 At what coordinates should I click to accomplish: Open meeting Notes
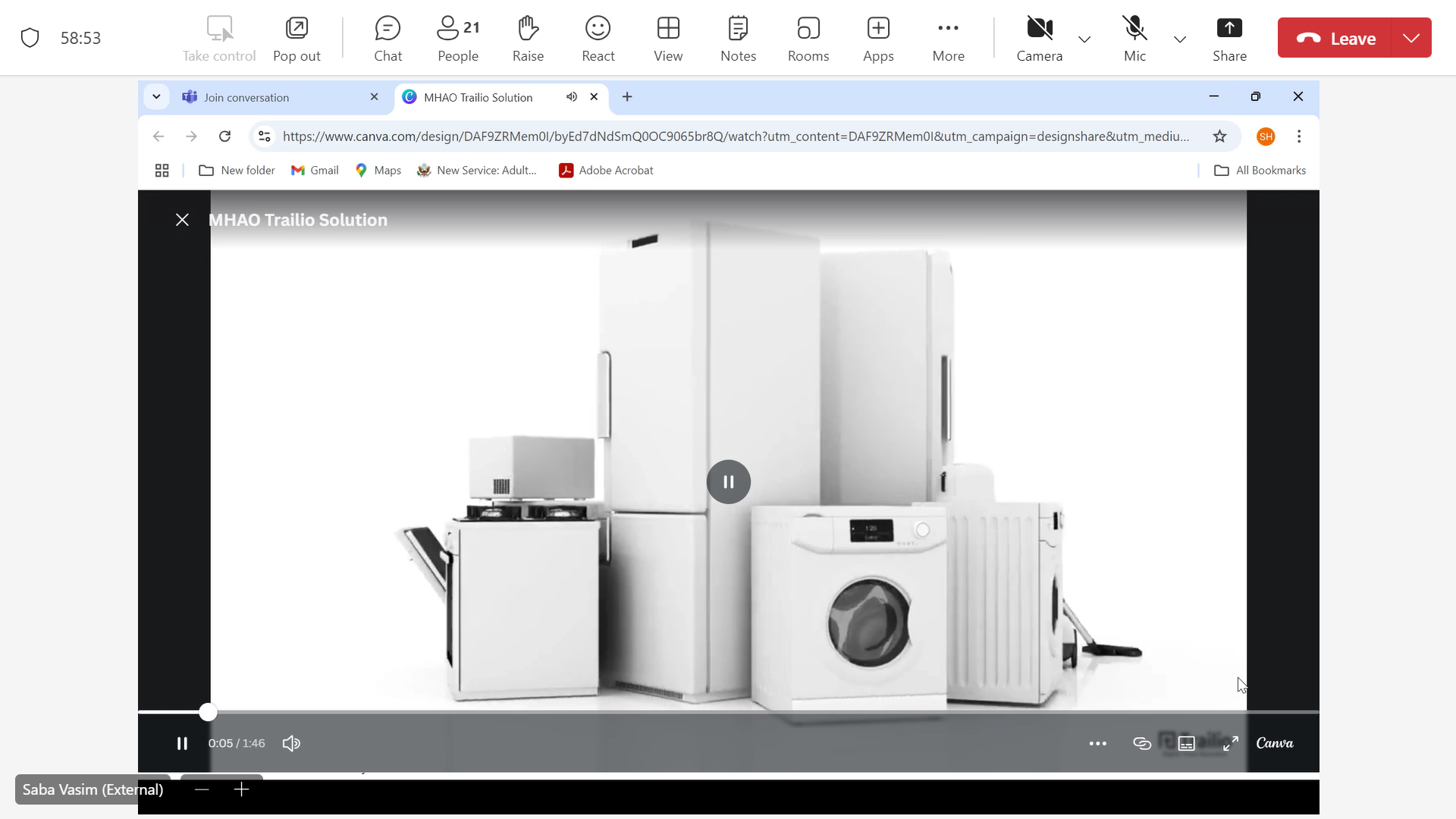(x=738, y=38)
